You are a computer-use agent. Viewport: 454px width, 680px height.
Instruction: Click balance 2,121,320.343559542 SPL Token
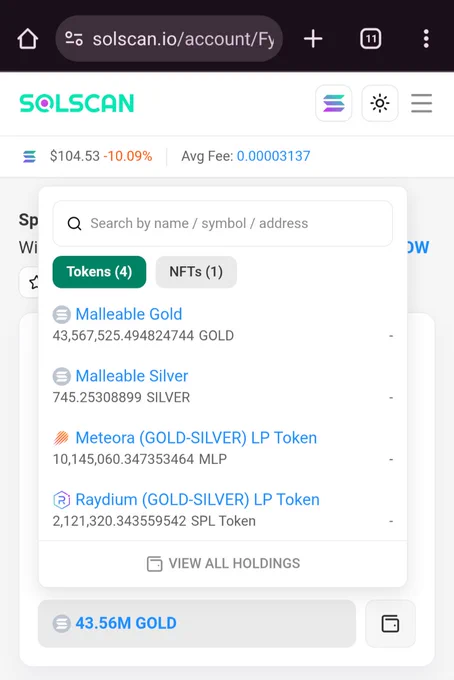[154, 520]
